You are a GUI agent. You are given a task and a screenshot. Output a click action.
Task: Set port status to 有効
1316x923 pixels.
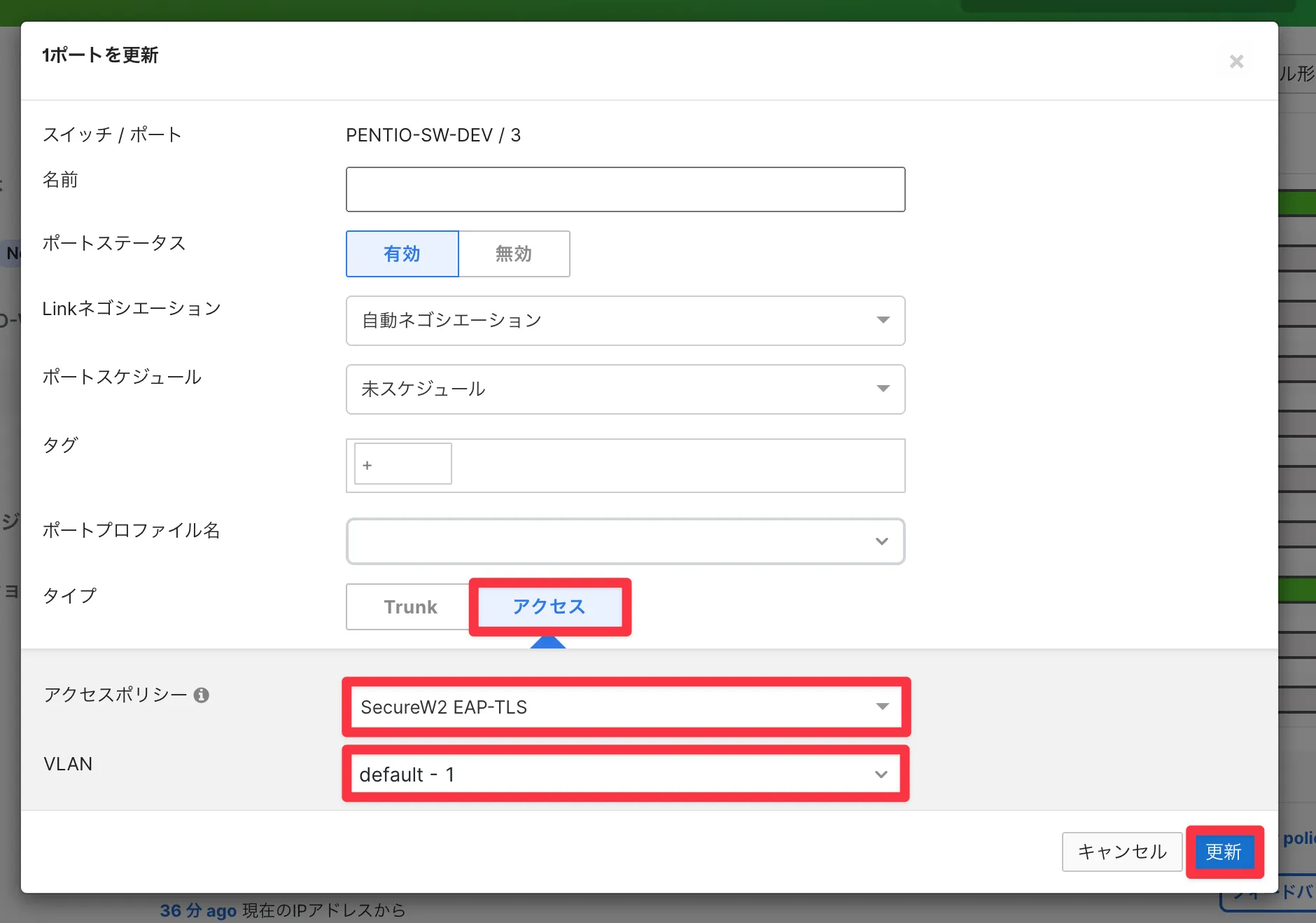pos(402,254)
